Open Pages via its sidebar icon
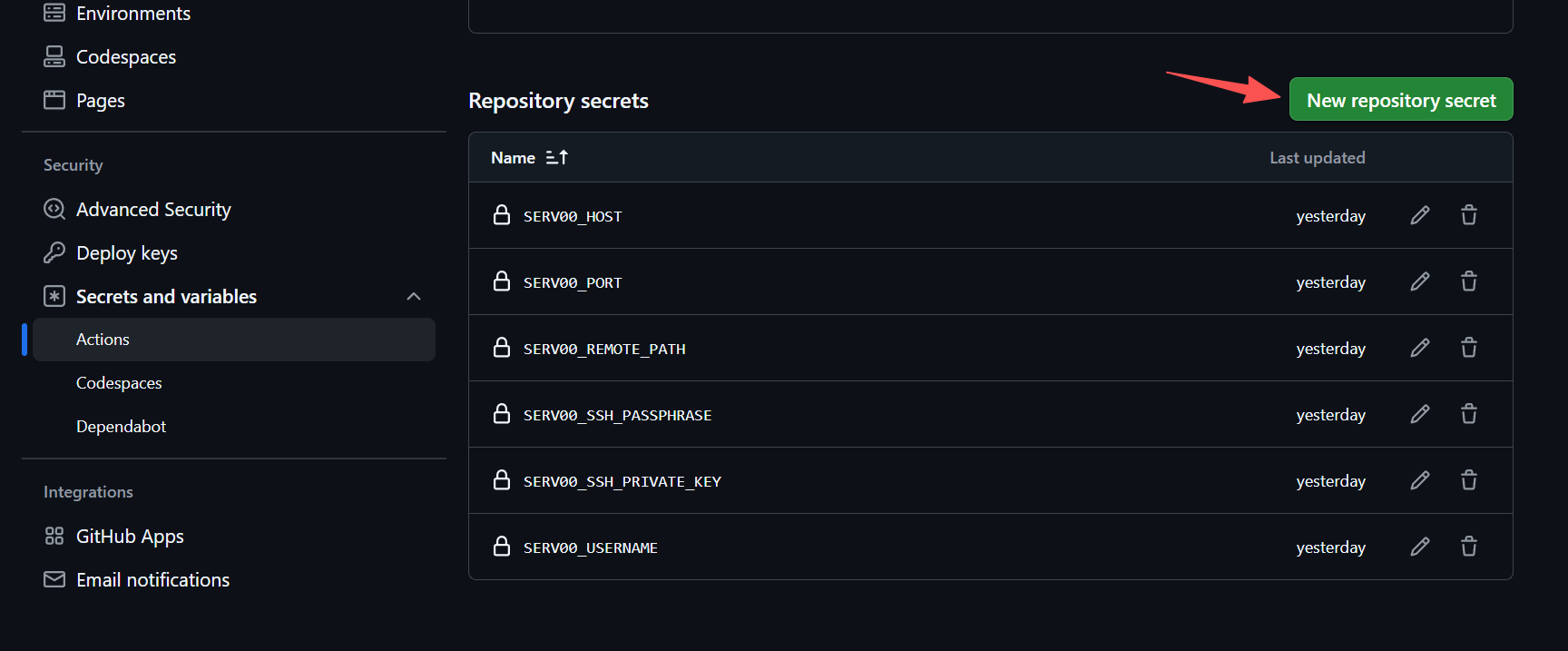 point(54,100)
